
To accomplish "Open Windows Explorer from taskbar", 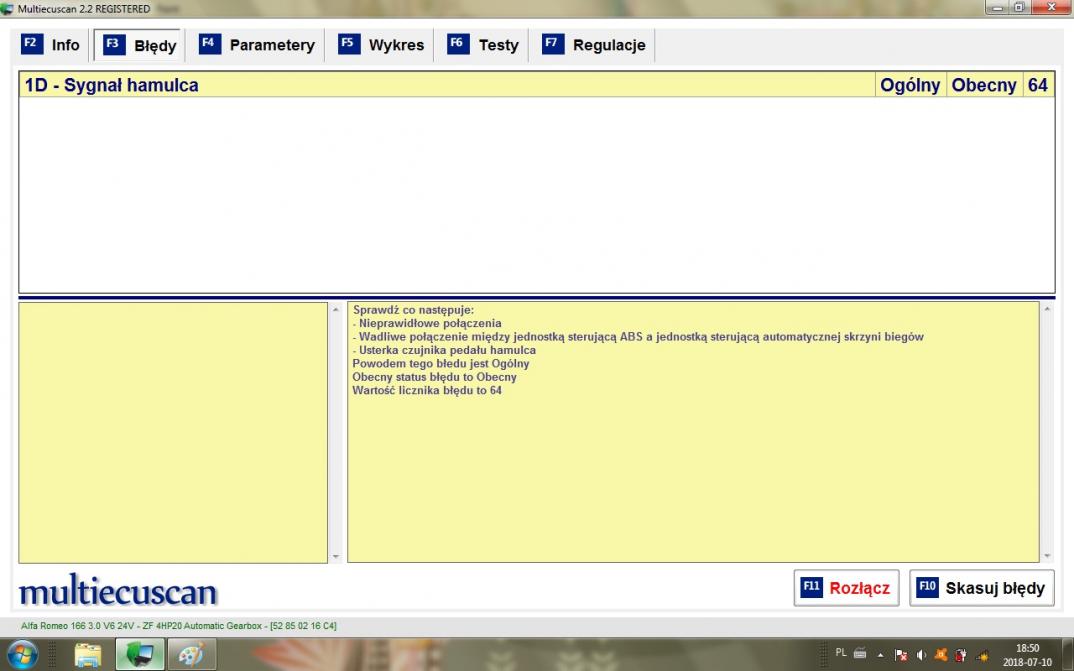I will 88,655.
